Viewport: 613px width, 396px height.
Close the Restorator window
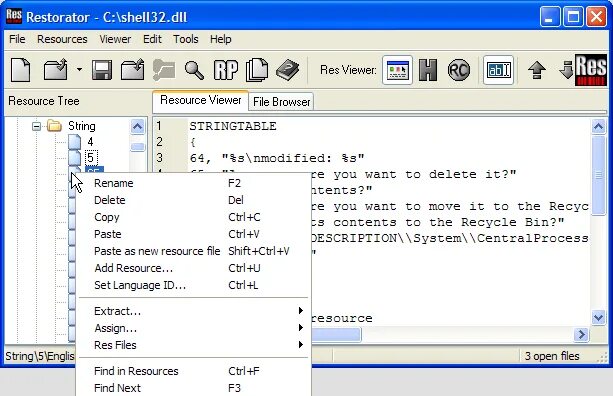(597, 17)
